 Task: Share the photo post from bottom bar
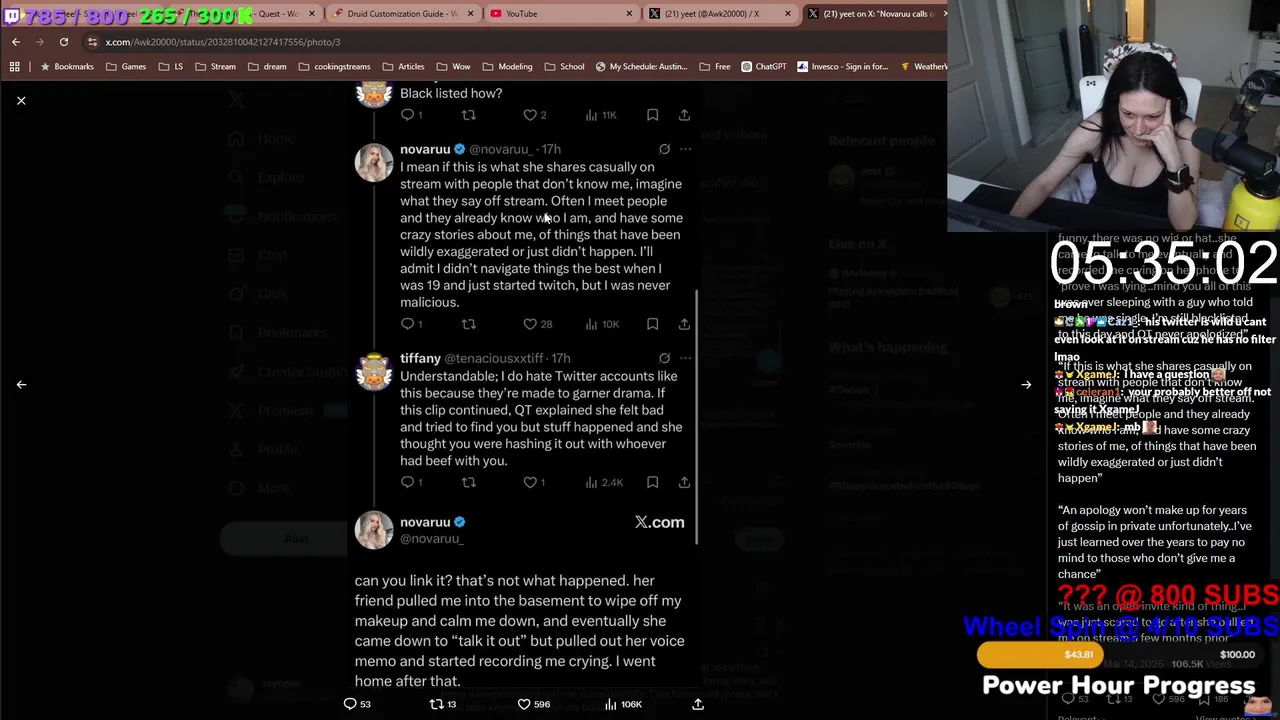coord(698,704)
